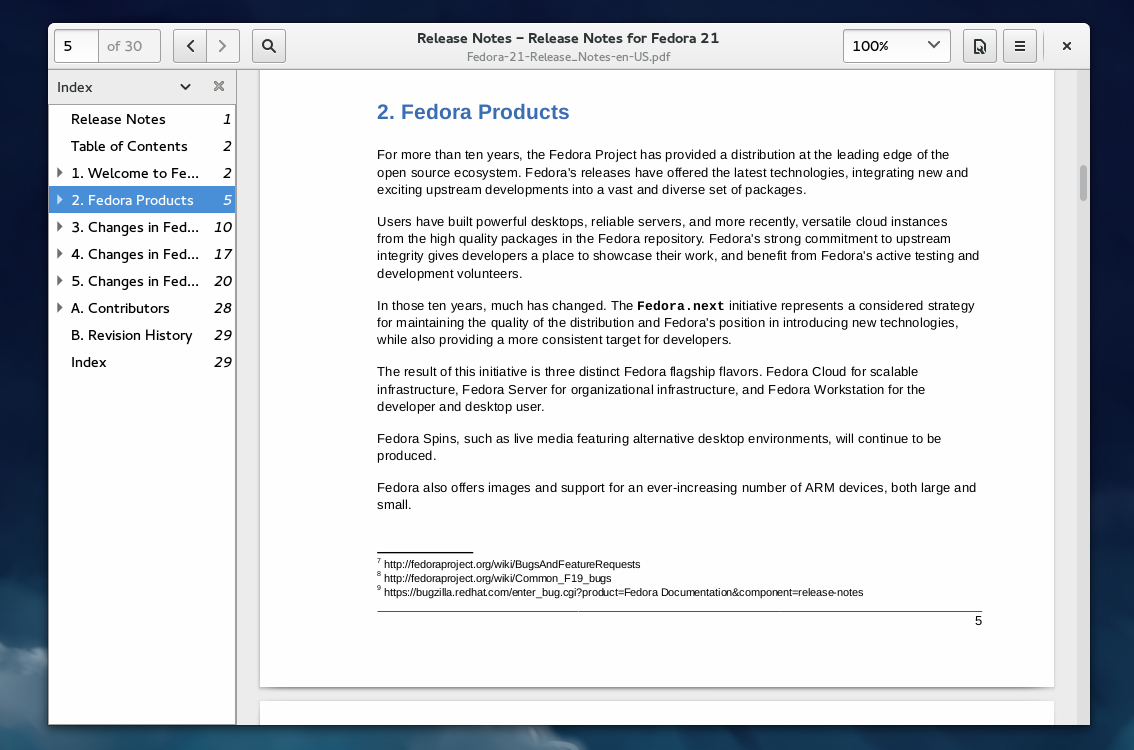Screen dimensions: 1134x750
Task: Open the annotation tool icon
Action: 979,46
